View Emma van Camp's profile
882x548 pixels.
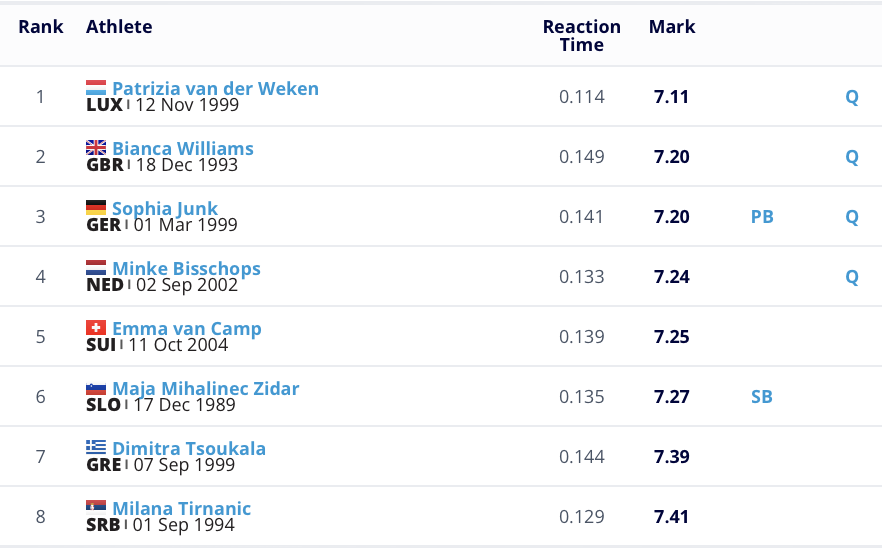(187, 328)
